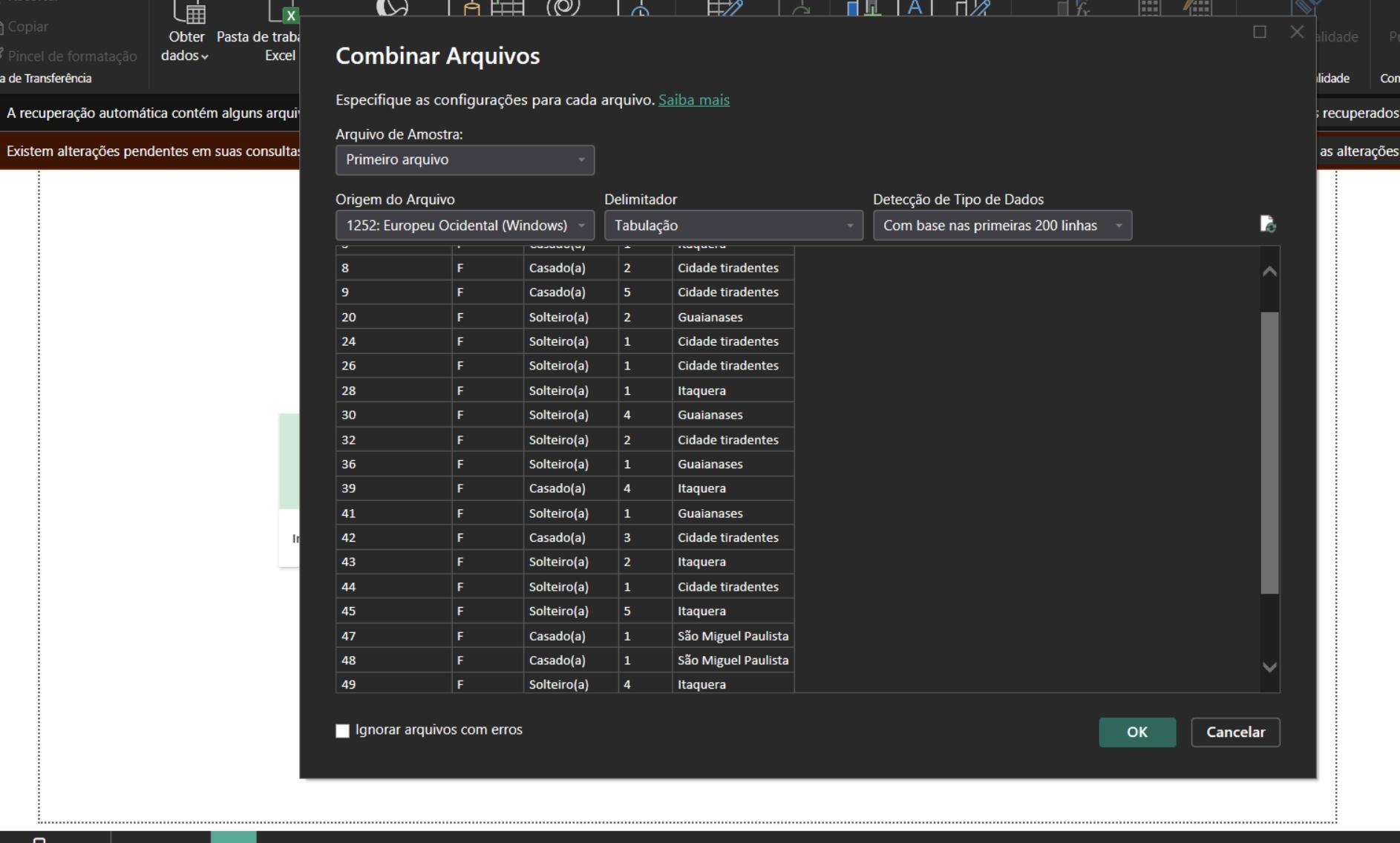Click the value 4 in row 30
This screenshot has height=843, width=1400.
click(645, 415)
